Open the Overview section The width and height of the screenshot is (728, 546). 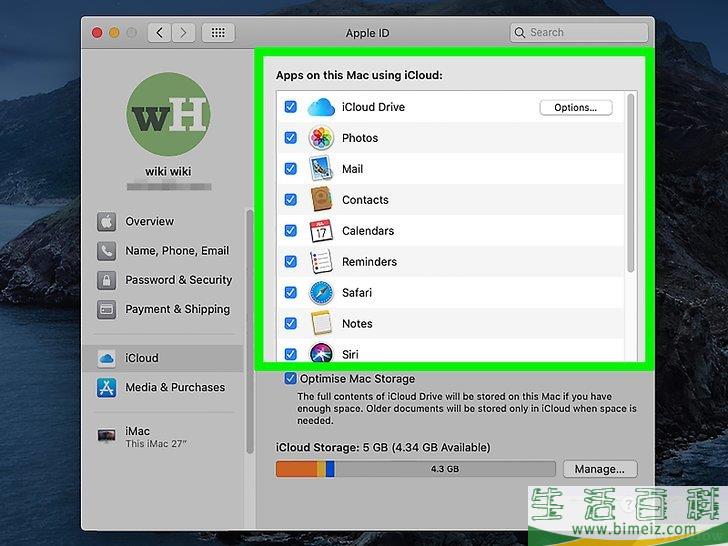(163, 221)
